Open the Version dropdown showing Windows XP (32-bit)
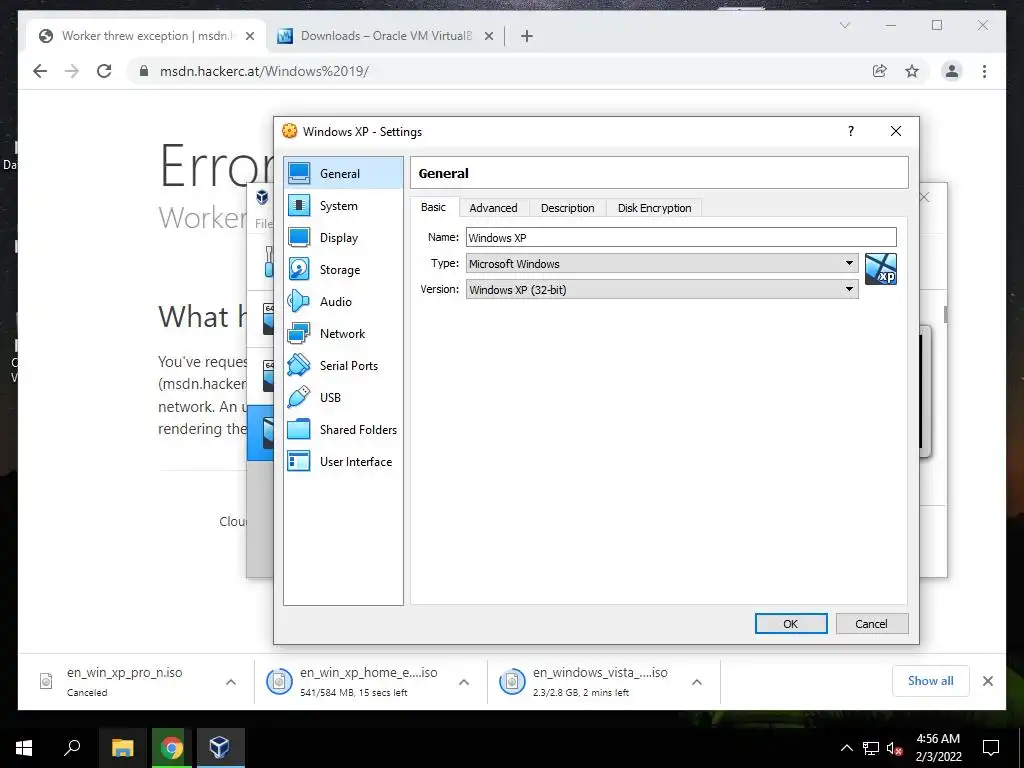This screenshot has height=768, width=1024. pyautogui.click(x=662, y=289)
